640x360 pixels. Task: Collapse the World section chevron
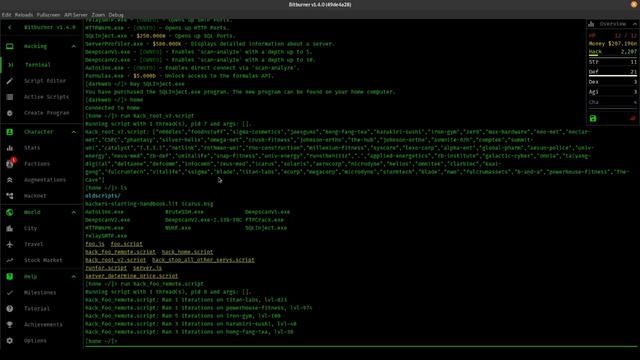click(x=74, y=212)
